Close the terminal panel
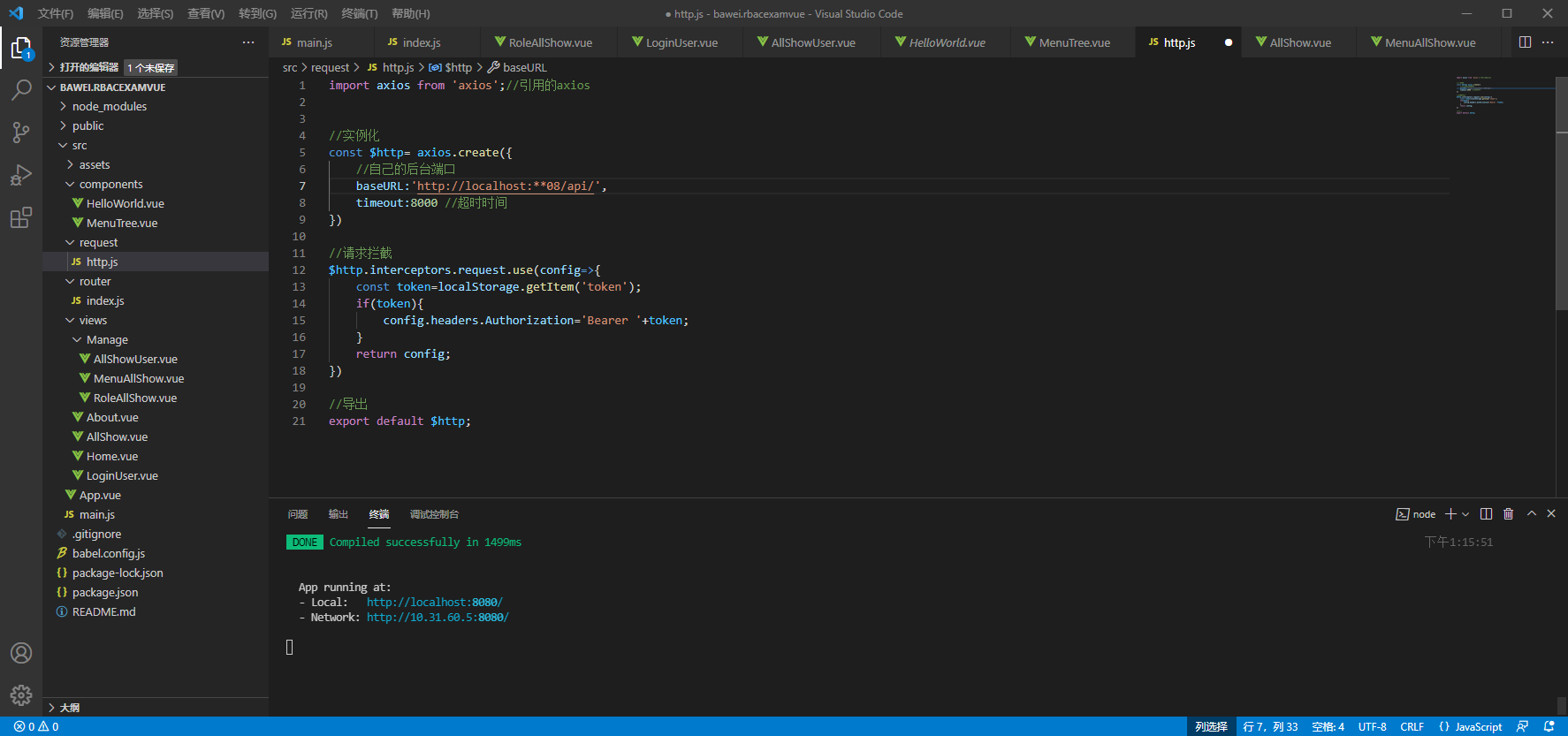1568x736 pixels. [1551, 513]
